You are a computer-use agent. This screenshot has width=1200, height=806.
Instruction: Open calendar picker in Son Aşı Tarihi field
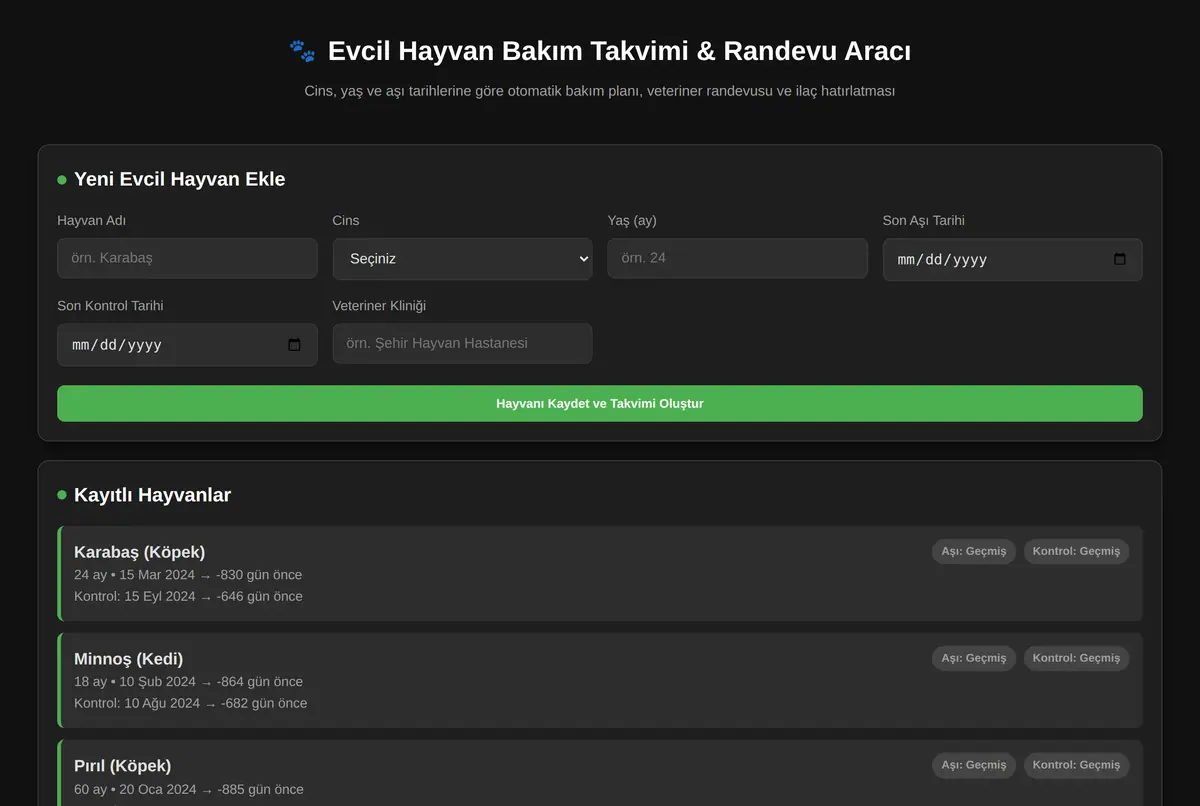(x=1119, y=259)
